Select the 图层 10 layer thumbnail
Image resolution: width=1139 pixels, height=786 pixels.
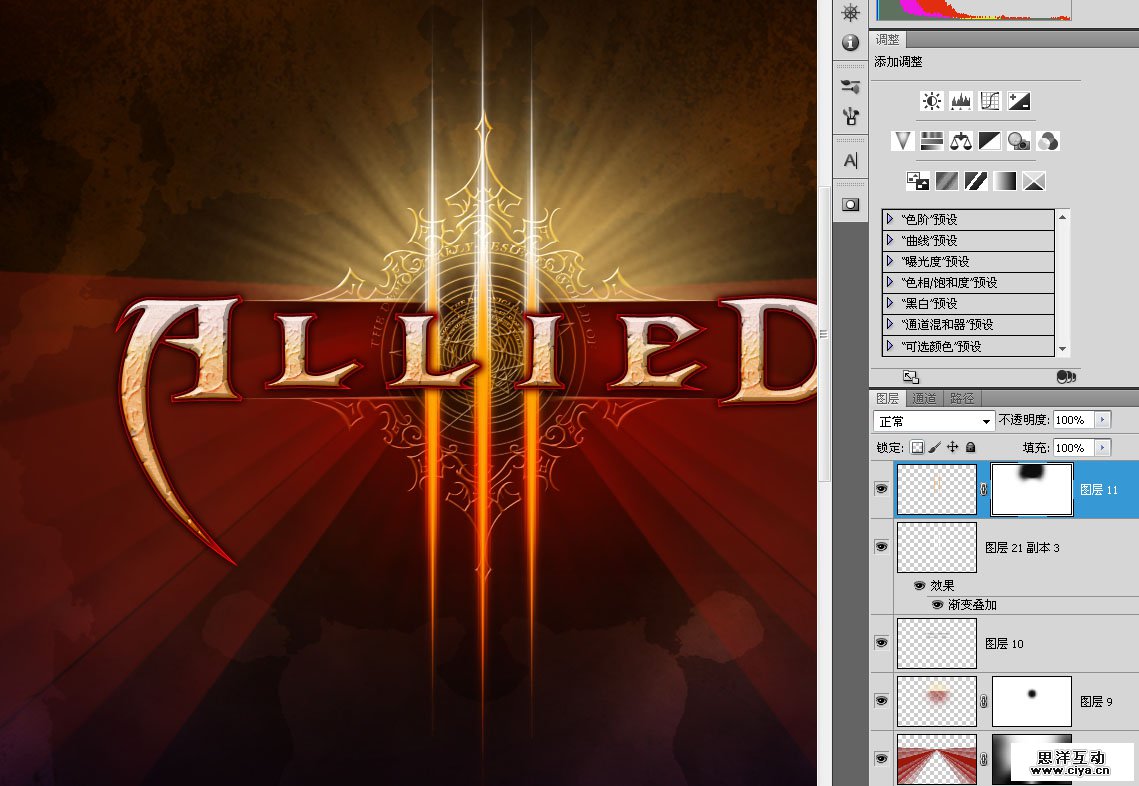[937, 644]
